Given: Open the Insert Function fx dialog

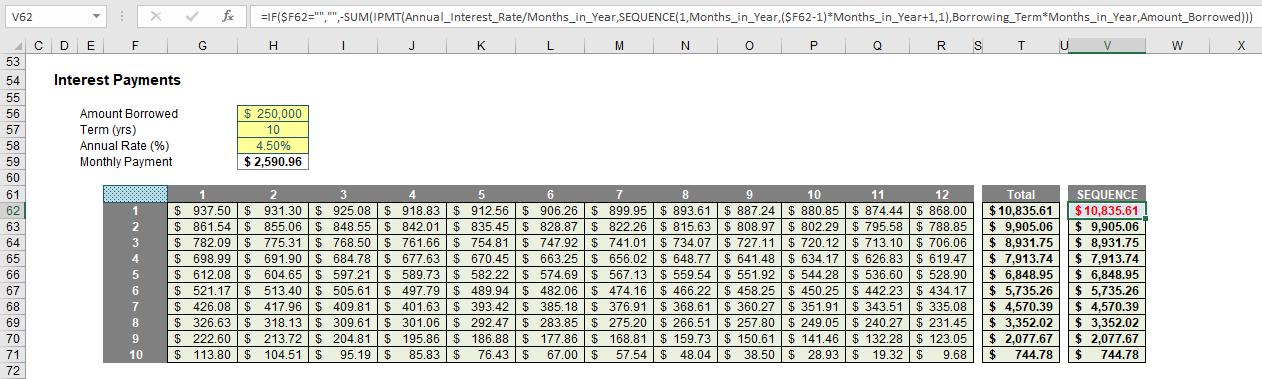Looking at the screenshot, I should (228, 16).
